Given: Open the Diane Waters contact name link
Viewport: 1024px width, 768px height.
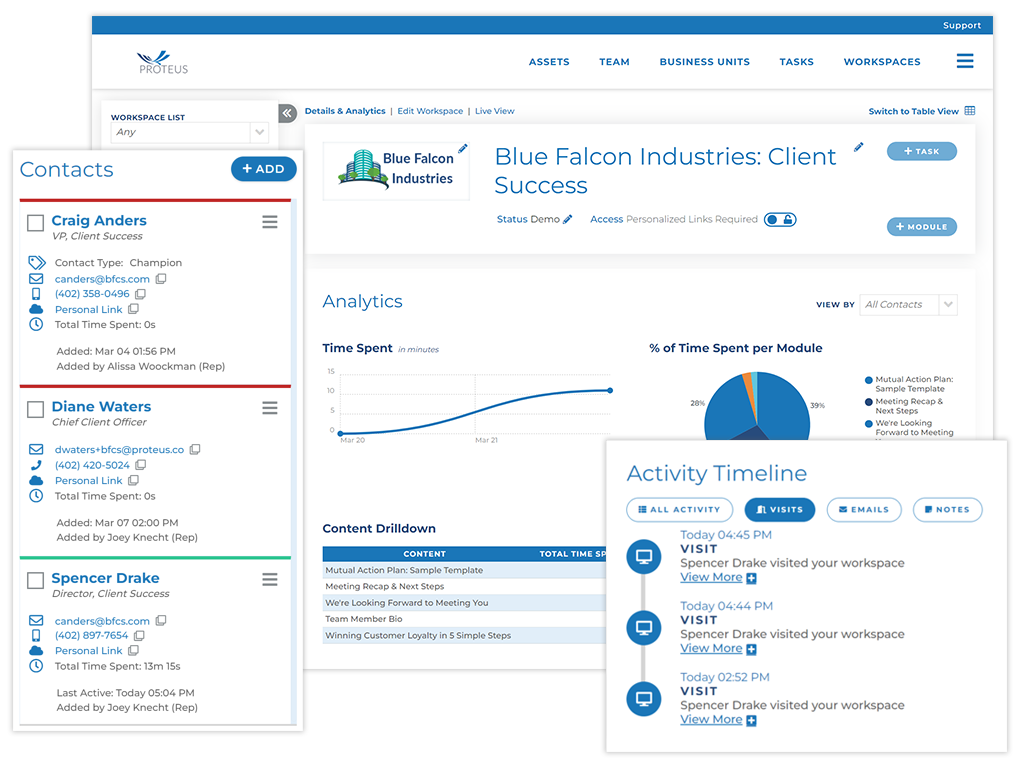Looking at the screenshot, I should click(101, 407).
